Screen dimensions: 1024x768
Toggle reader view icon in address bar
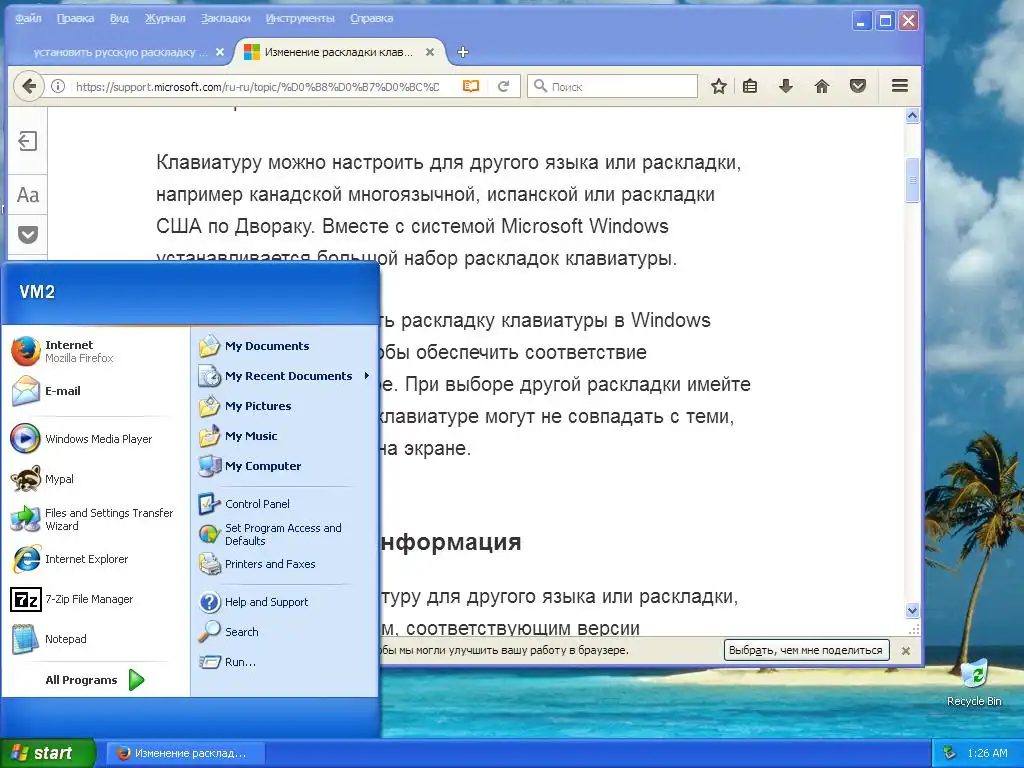click(x=471, y=86)
